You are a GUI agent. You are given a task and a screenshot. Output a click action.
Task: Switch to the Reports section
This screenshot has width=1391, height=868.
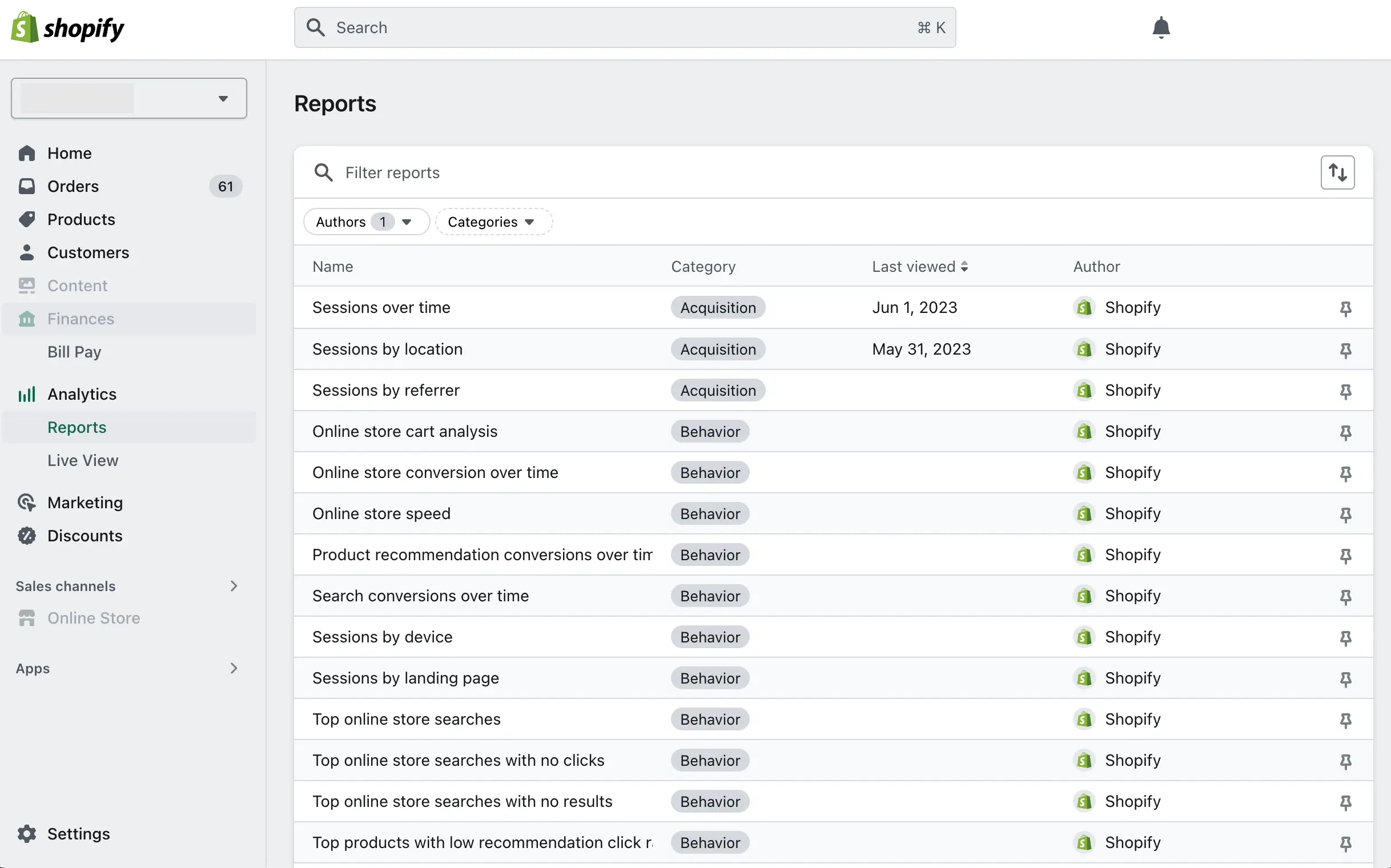click(77, 427)
